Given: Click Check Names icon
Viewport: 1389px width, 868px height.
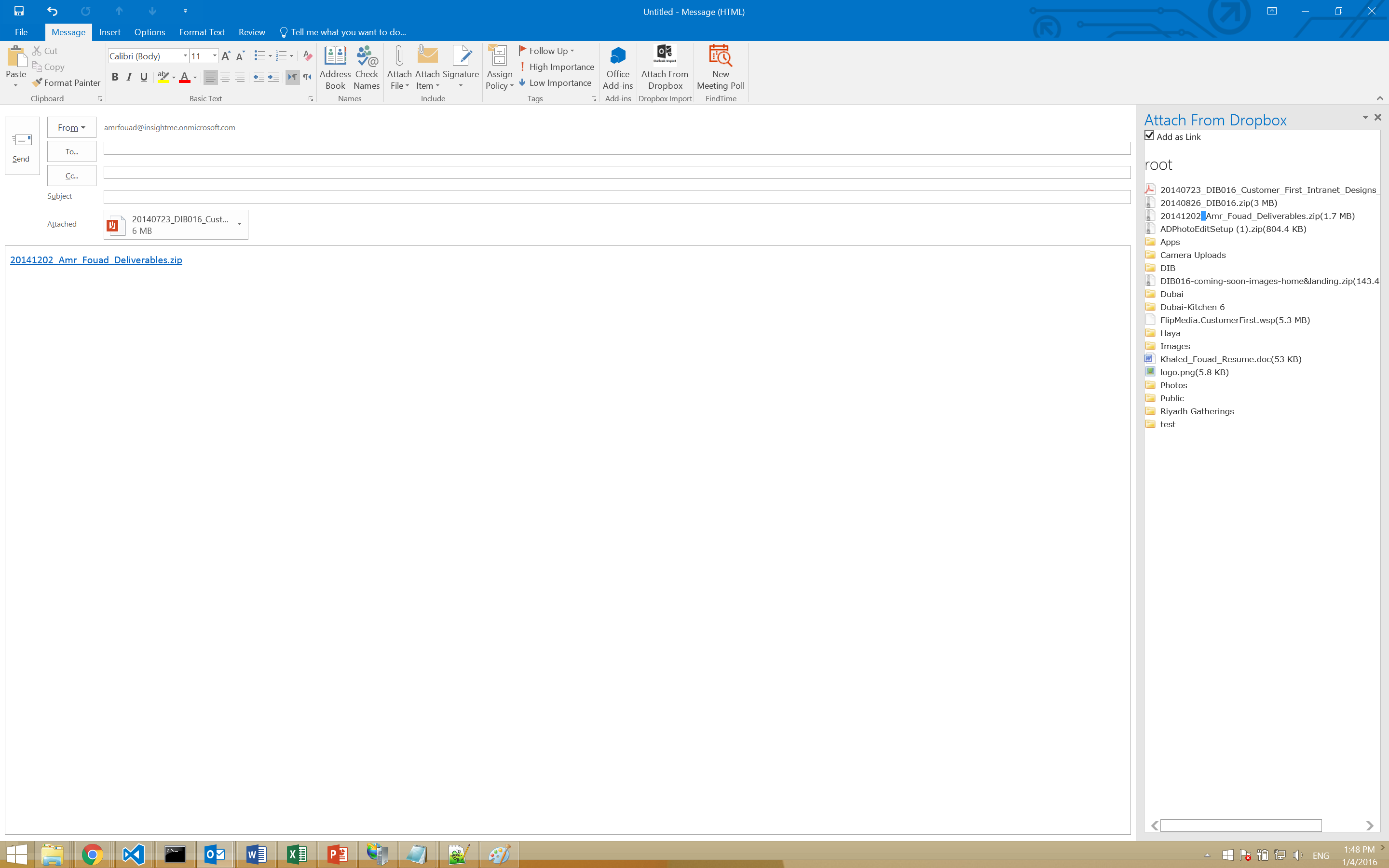Looking at the screenshot, I should (x=366, y=67).
